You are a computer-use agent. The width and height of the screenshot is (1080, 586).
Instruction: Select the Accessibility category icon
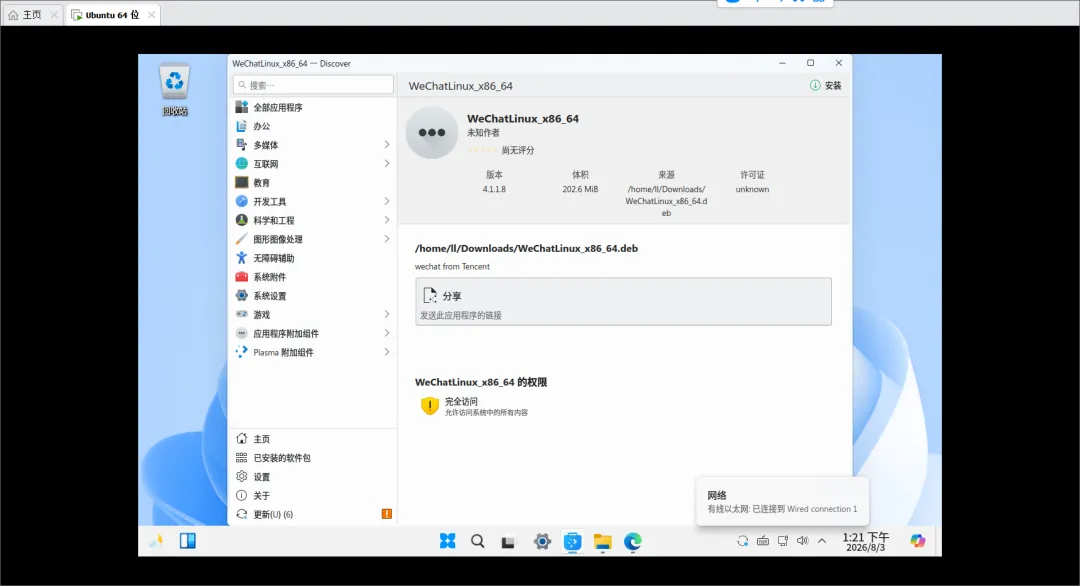point(242,258)
